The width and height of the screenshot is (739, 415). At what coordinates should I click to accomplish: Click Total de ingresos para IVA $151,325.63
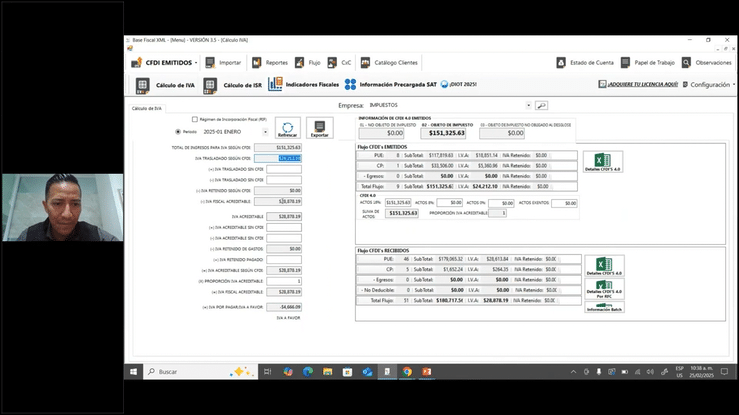(278, 148)
